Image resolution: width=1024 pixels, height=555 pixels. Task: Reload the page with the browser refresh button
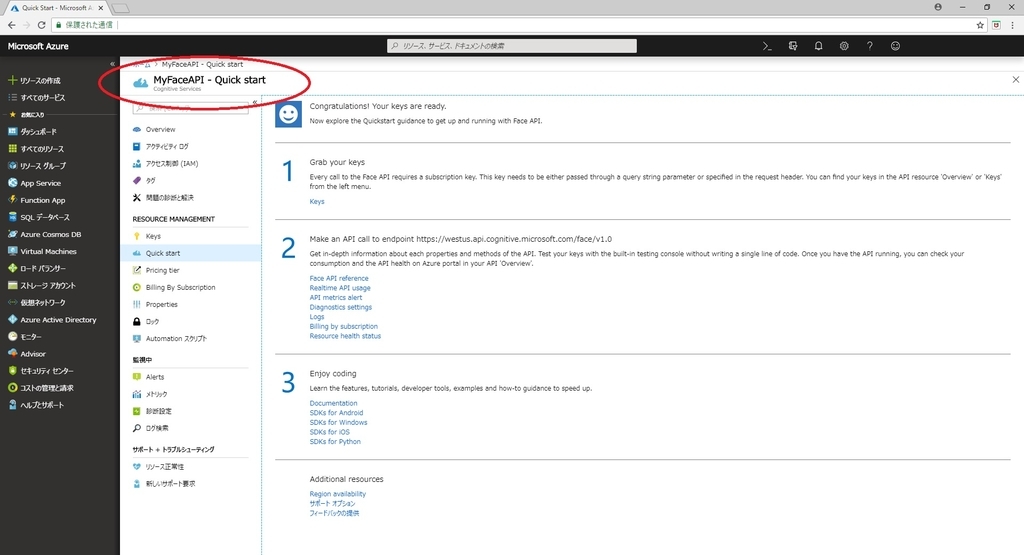coord(42,25)
